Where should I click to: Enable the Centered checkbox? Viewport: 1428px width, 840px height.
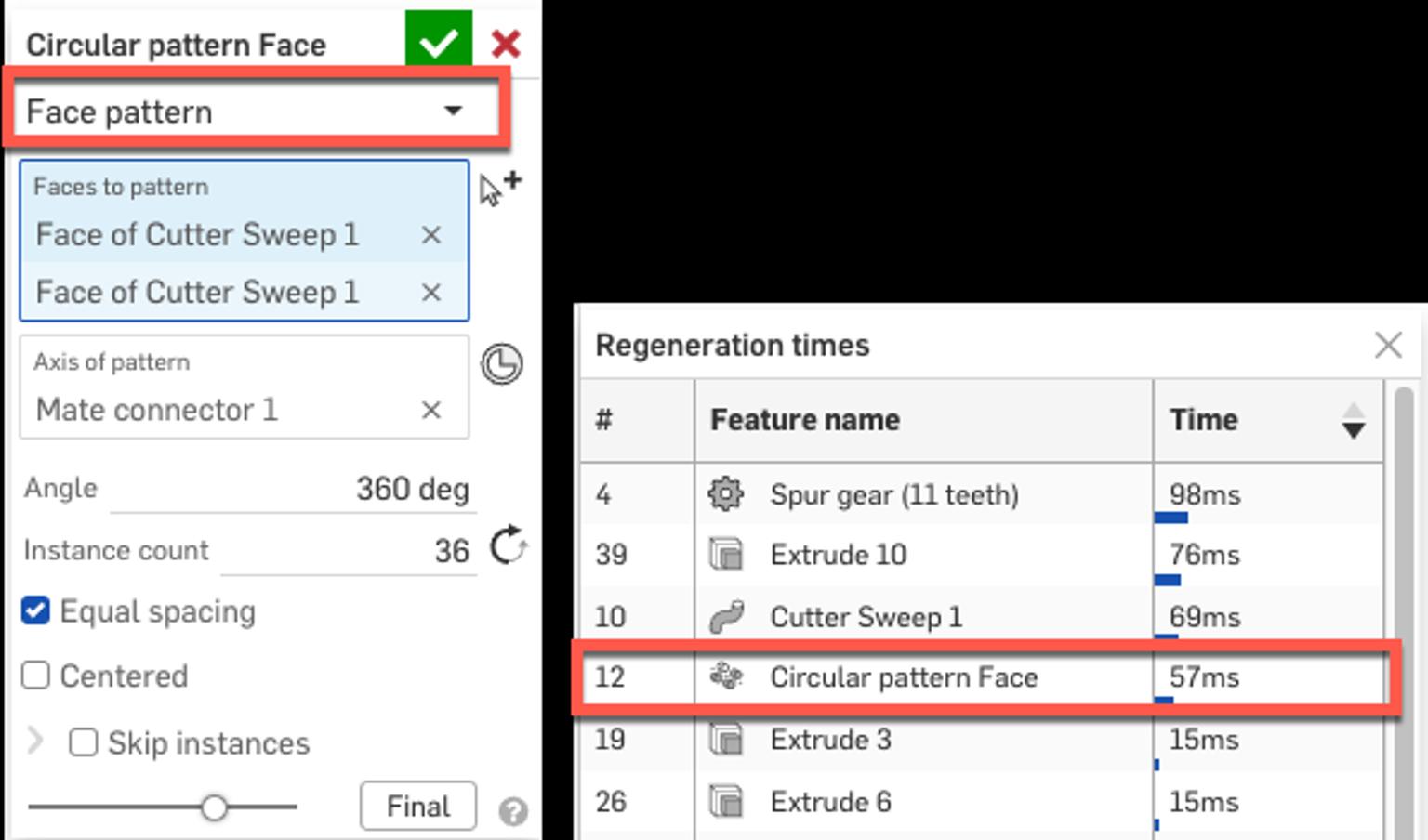click(x=35, y=676)
